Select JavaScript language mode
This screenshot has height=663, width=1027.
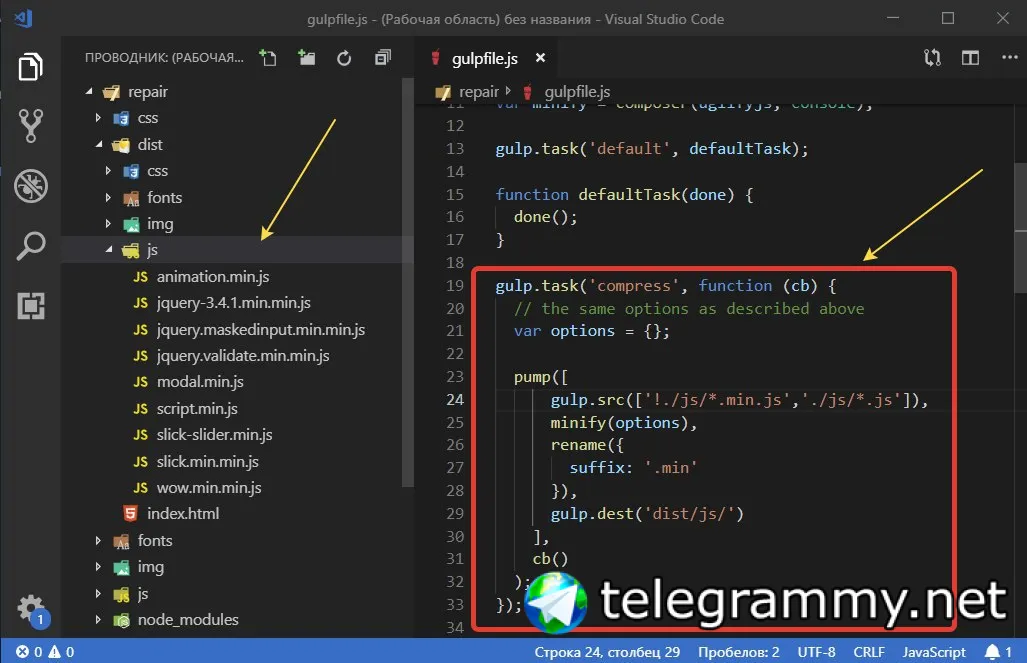(934, 652)
